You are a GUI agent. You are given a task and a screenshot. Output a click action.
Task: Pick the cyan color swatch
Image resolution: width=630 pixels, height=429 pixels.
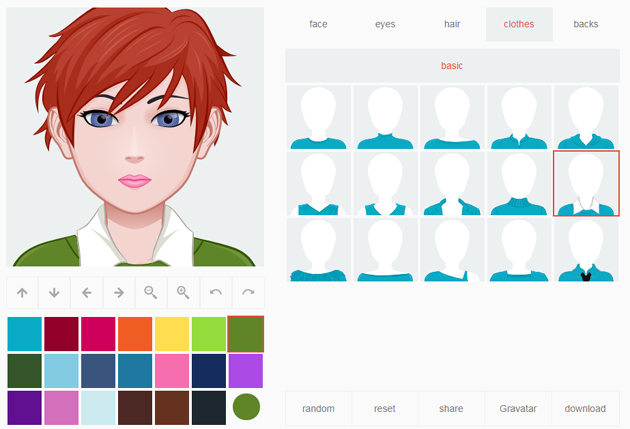pyautogui.click(x=25, y=334)
